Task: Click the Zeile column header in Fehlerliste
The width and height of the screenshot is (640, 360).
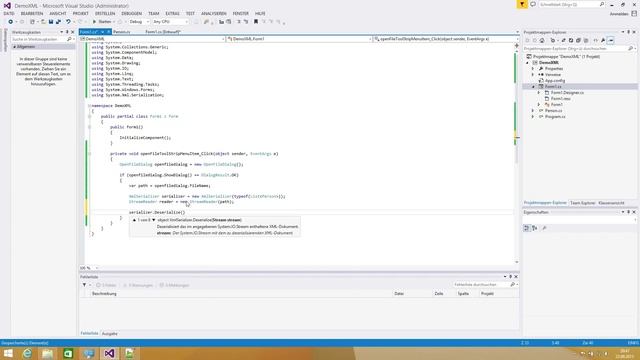Action: coord(439,294)
